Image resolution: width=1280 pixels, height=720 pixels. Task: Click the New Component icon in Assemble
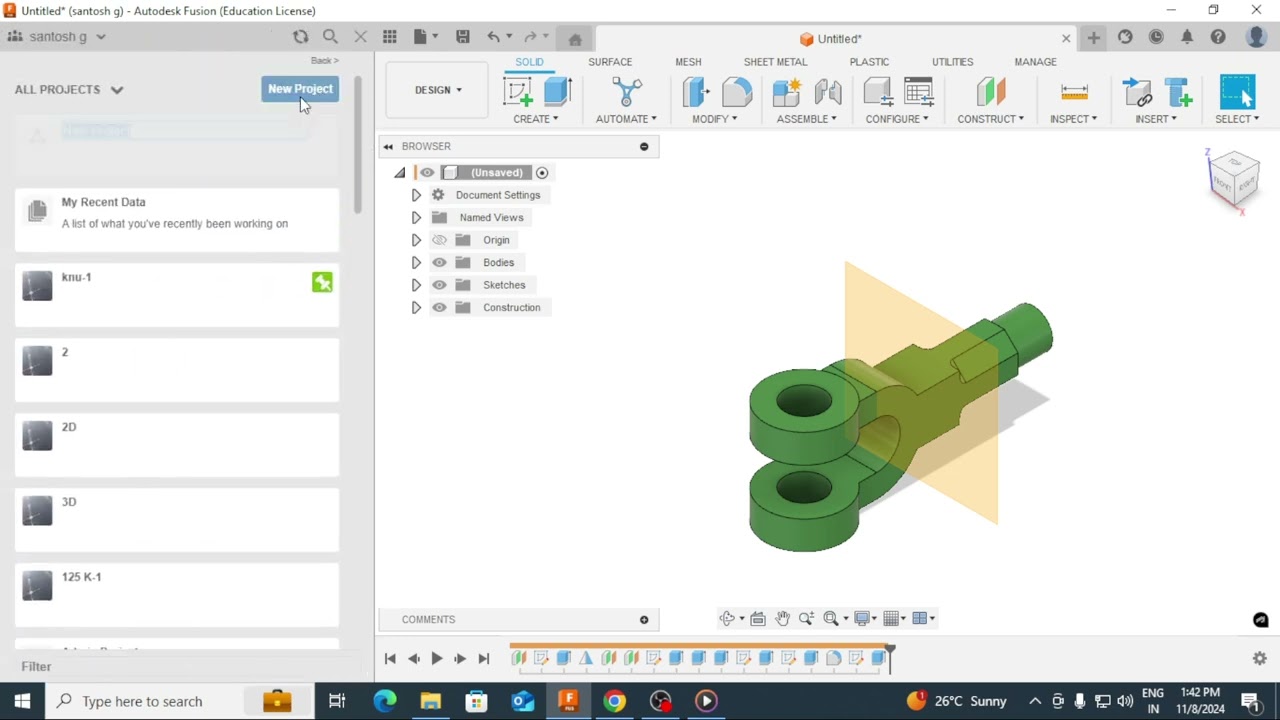point(787,92)
